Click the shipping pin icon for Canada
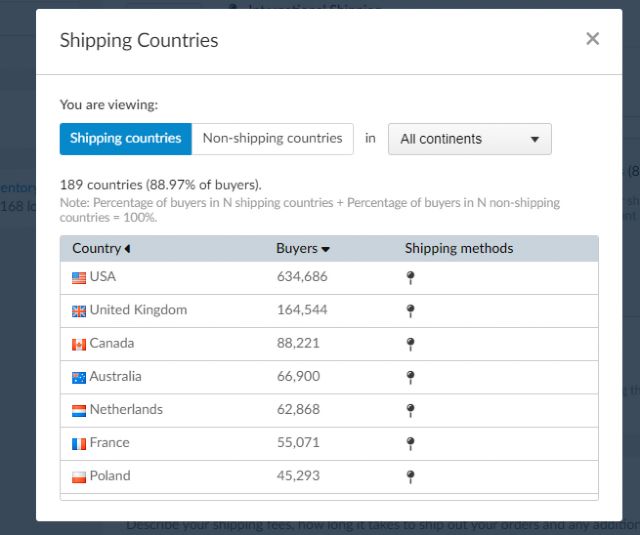The height and width of the screenshot is (535, 640). click(x=410, y=344)
